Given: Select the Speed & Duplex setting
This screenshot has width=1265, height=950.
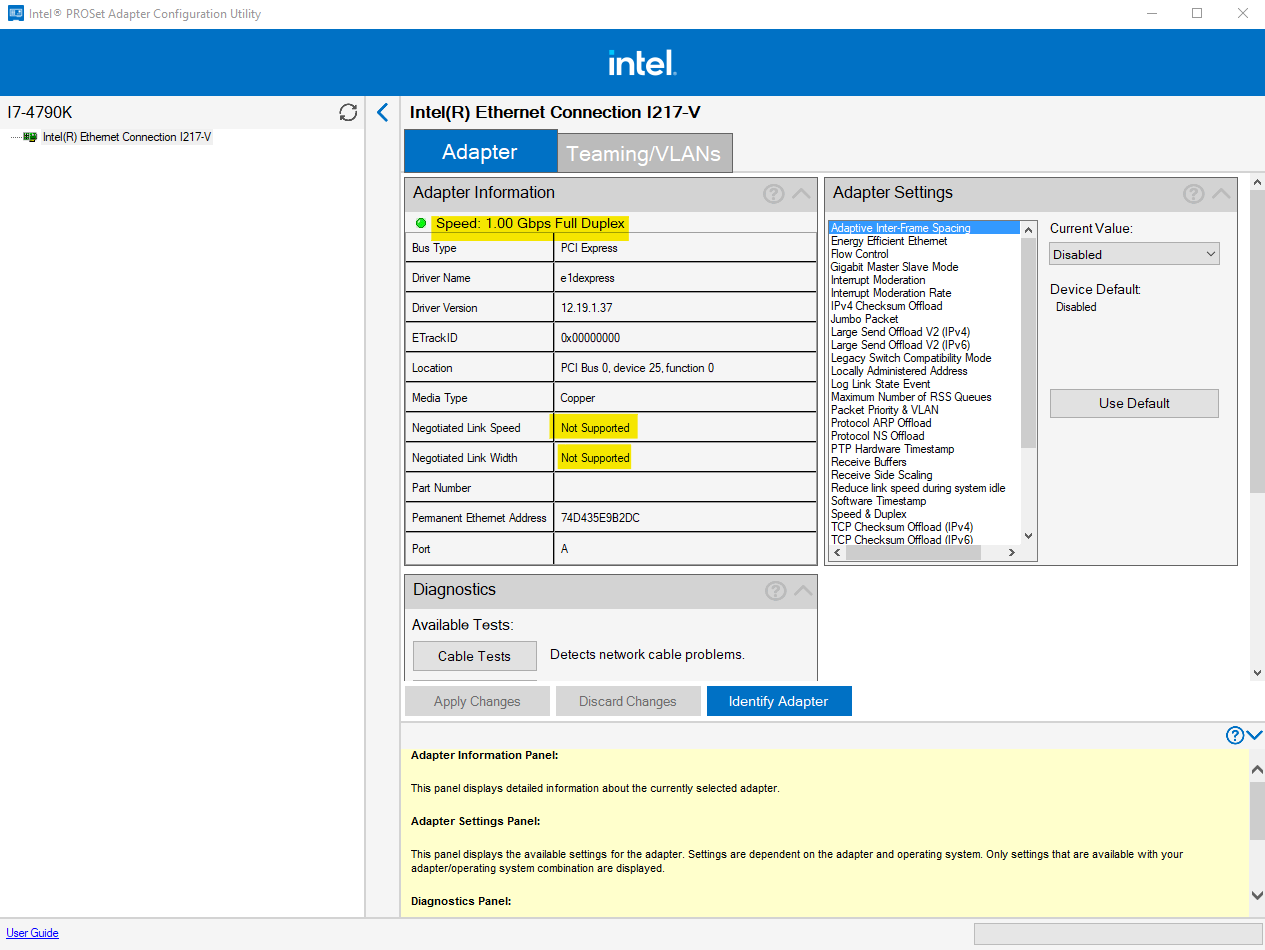Looking at the screenshot, I should tap(870, 513).
